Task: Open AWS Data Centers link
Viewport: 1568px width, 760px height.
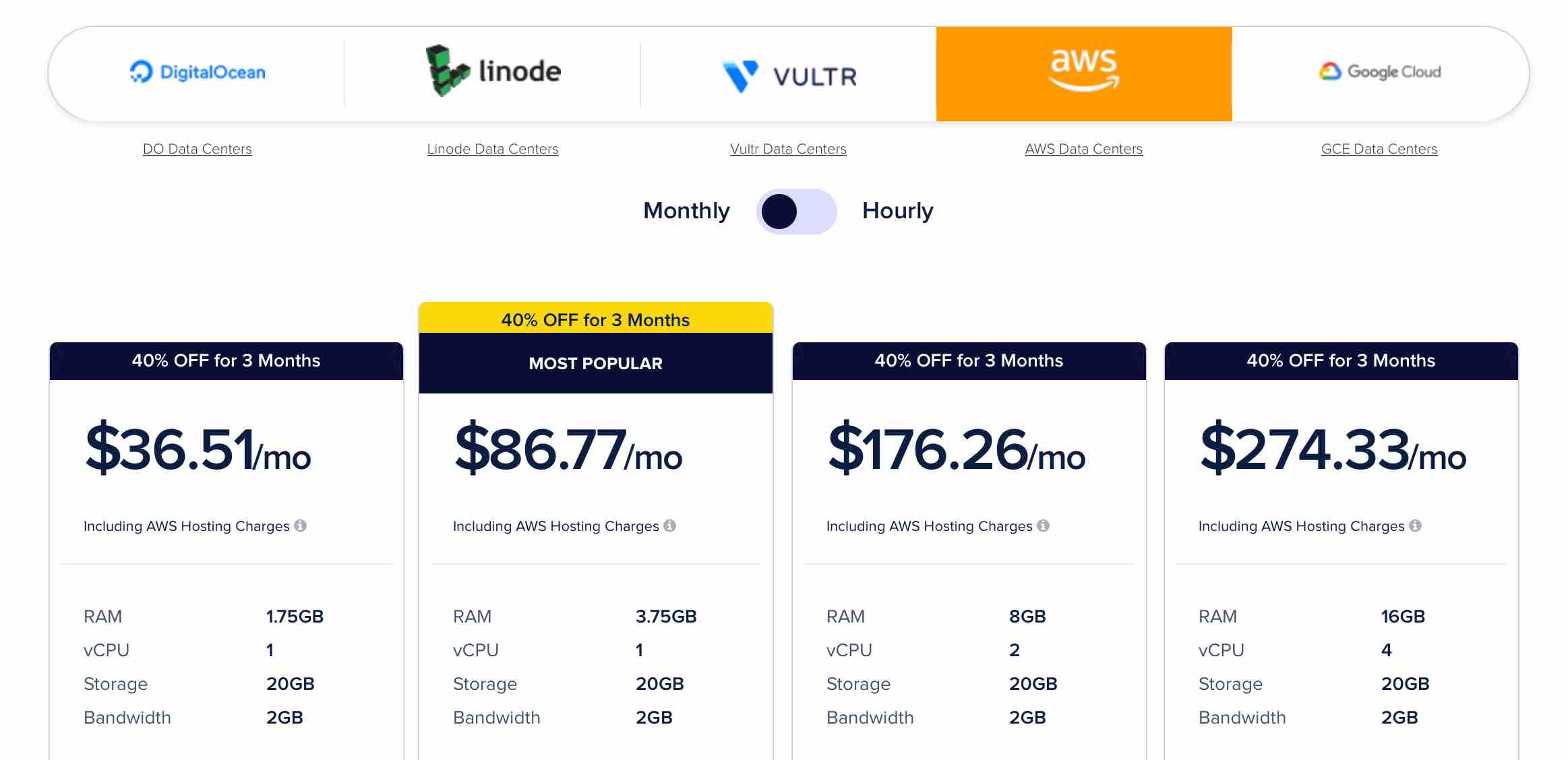Action: [x=1084, y=149]
